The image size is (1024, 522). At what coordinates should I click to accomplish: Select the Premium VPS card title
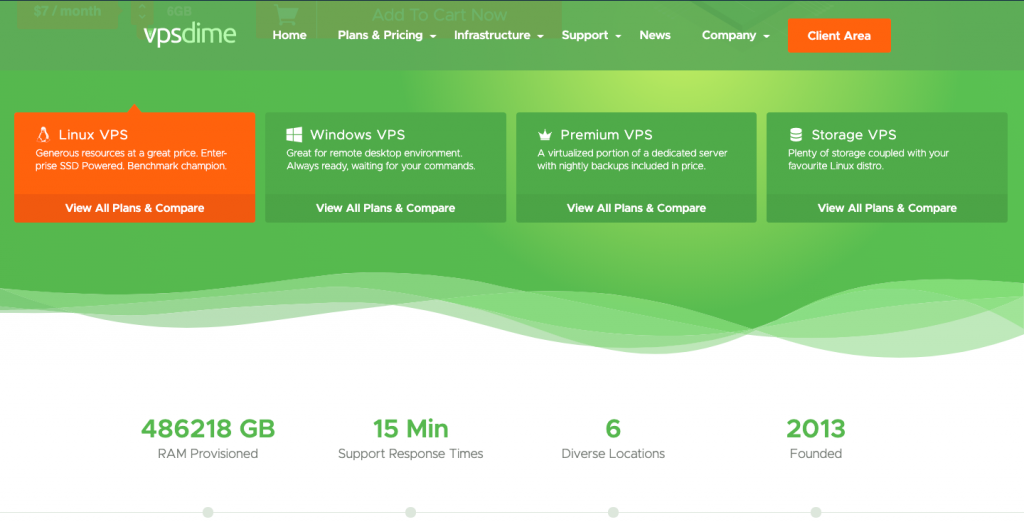point(606,135)
